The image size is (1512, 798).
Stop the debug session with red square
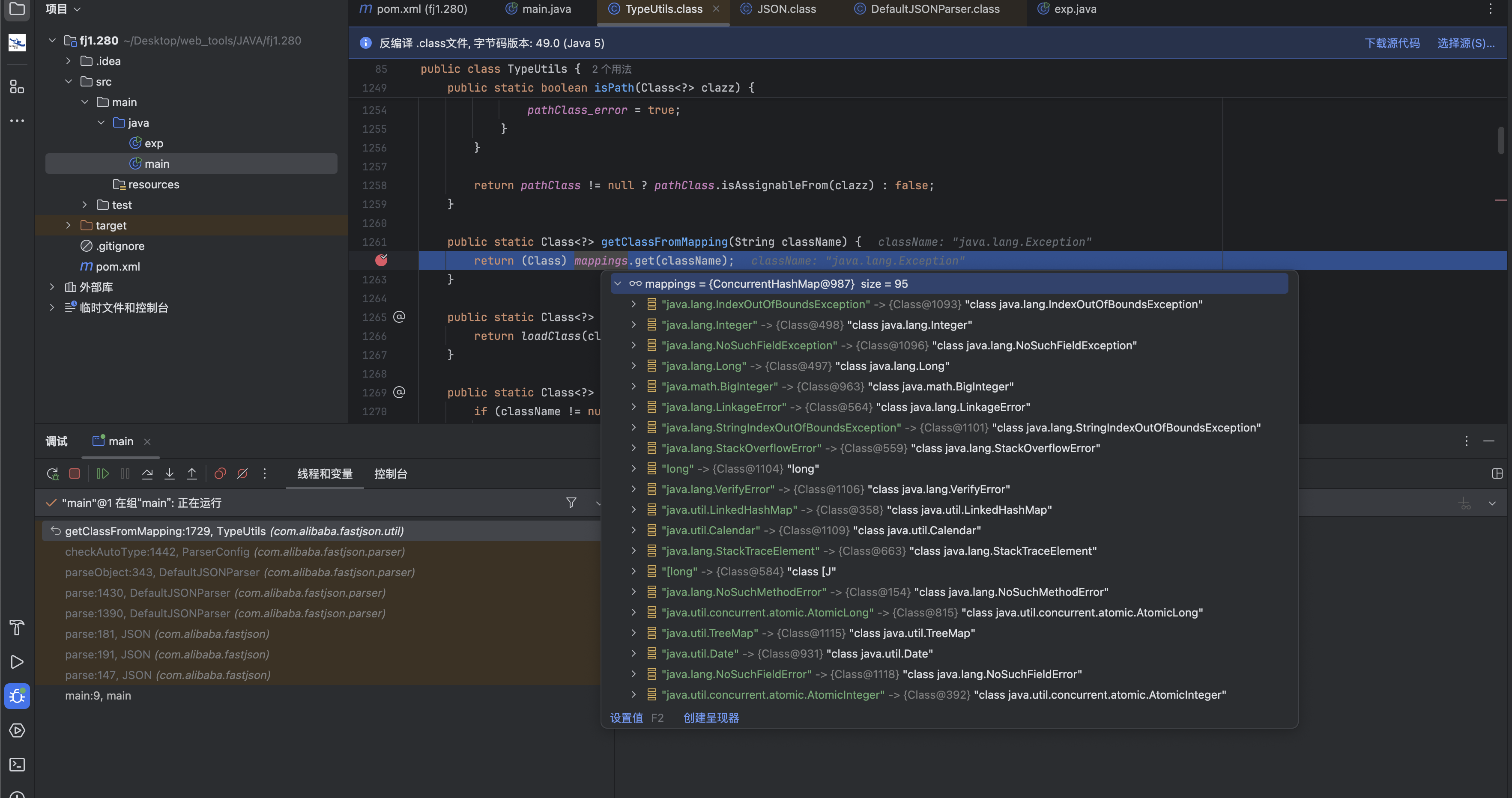click(x=75, y=473)
